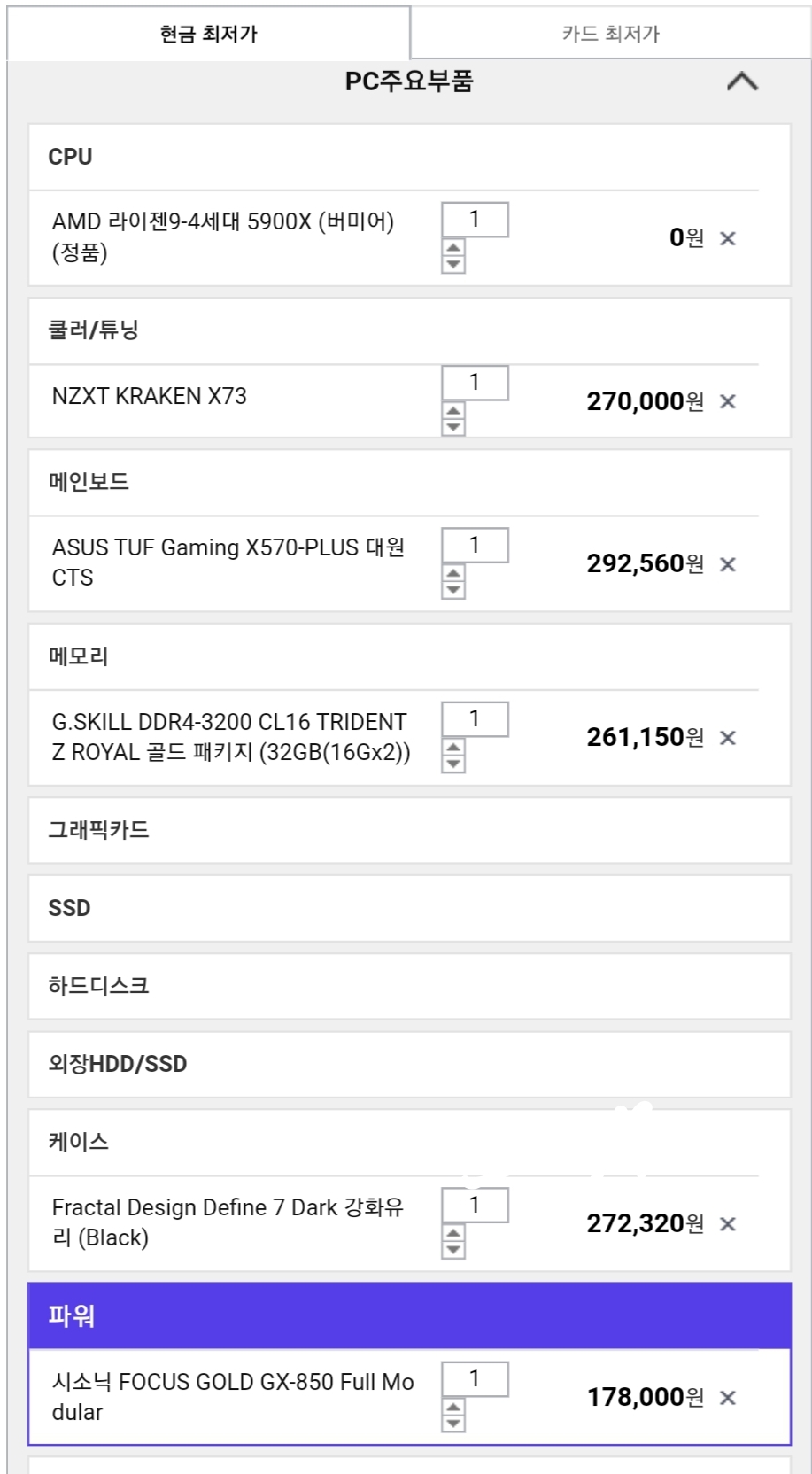Increase ASUS motherboard quantity with up arrow

(x=453, y=574)
